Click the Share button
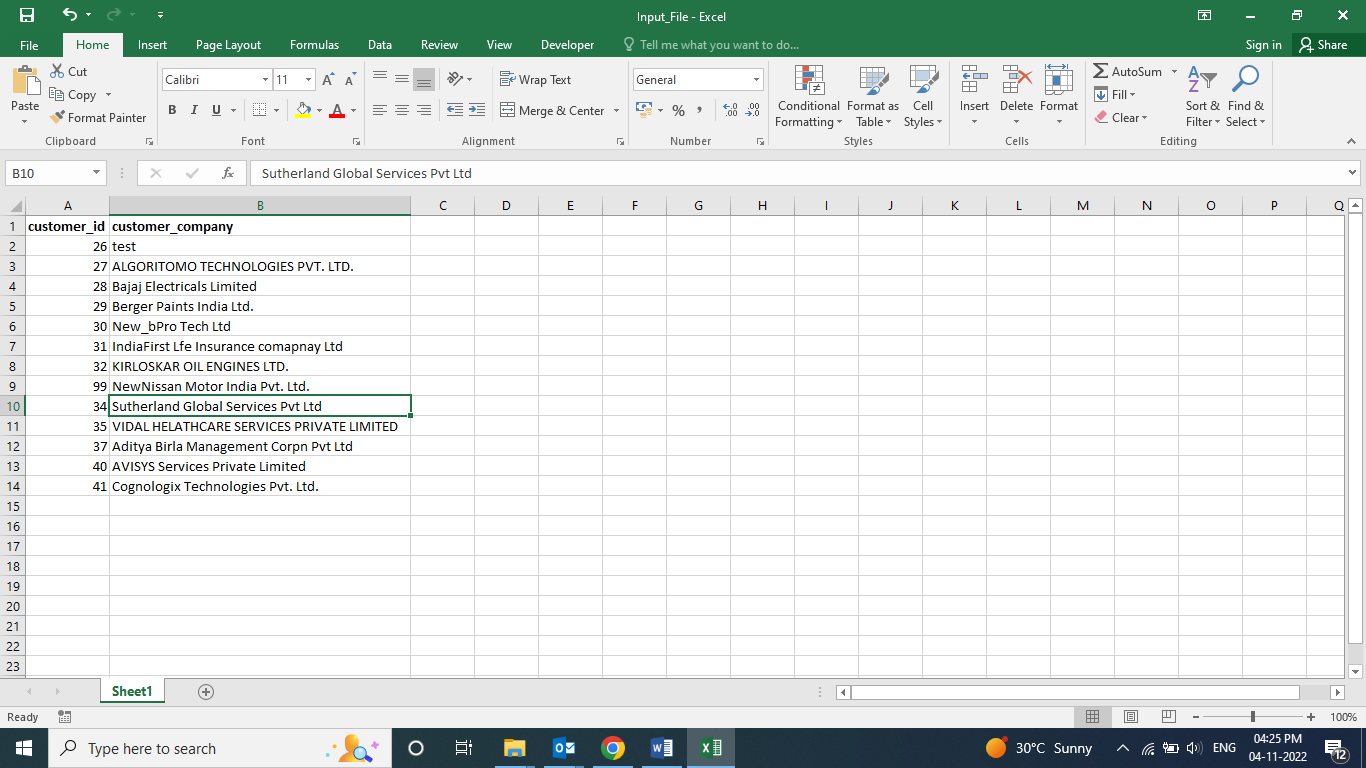The width and height of the screenshot is (1366, 768). tap(1322, 45)
